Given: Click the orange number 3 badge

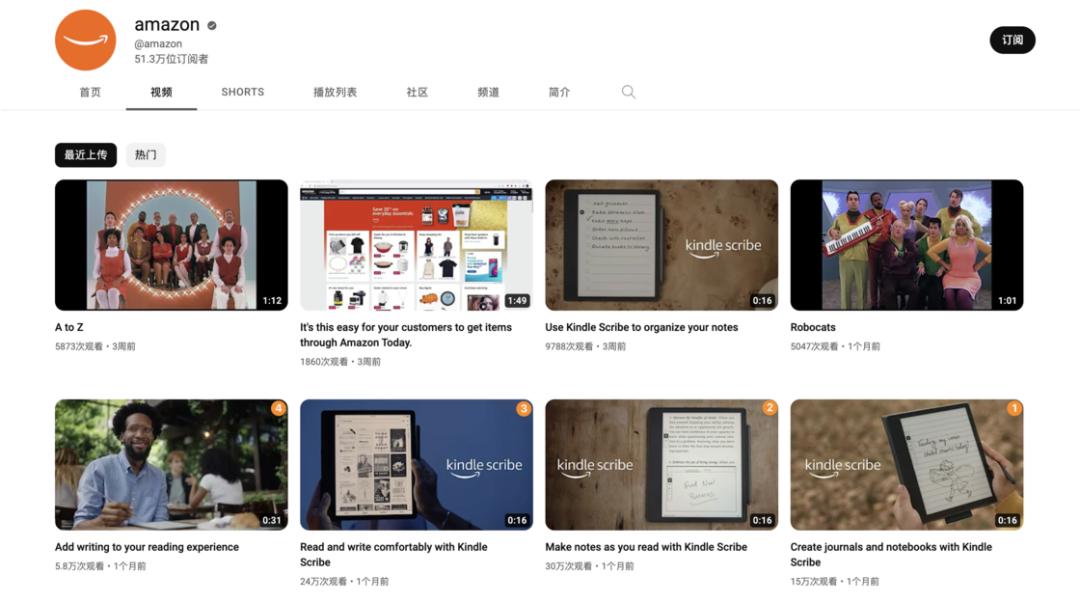Looking at the screenshot, I should 523,408.
